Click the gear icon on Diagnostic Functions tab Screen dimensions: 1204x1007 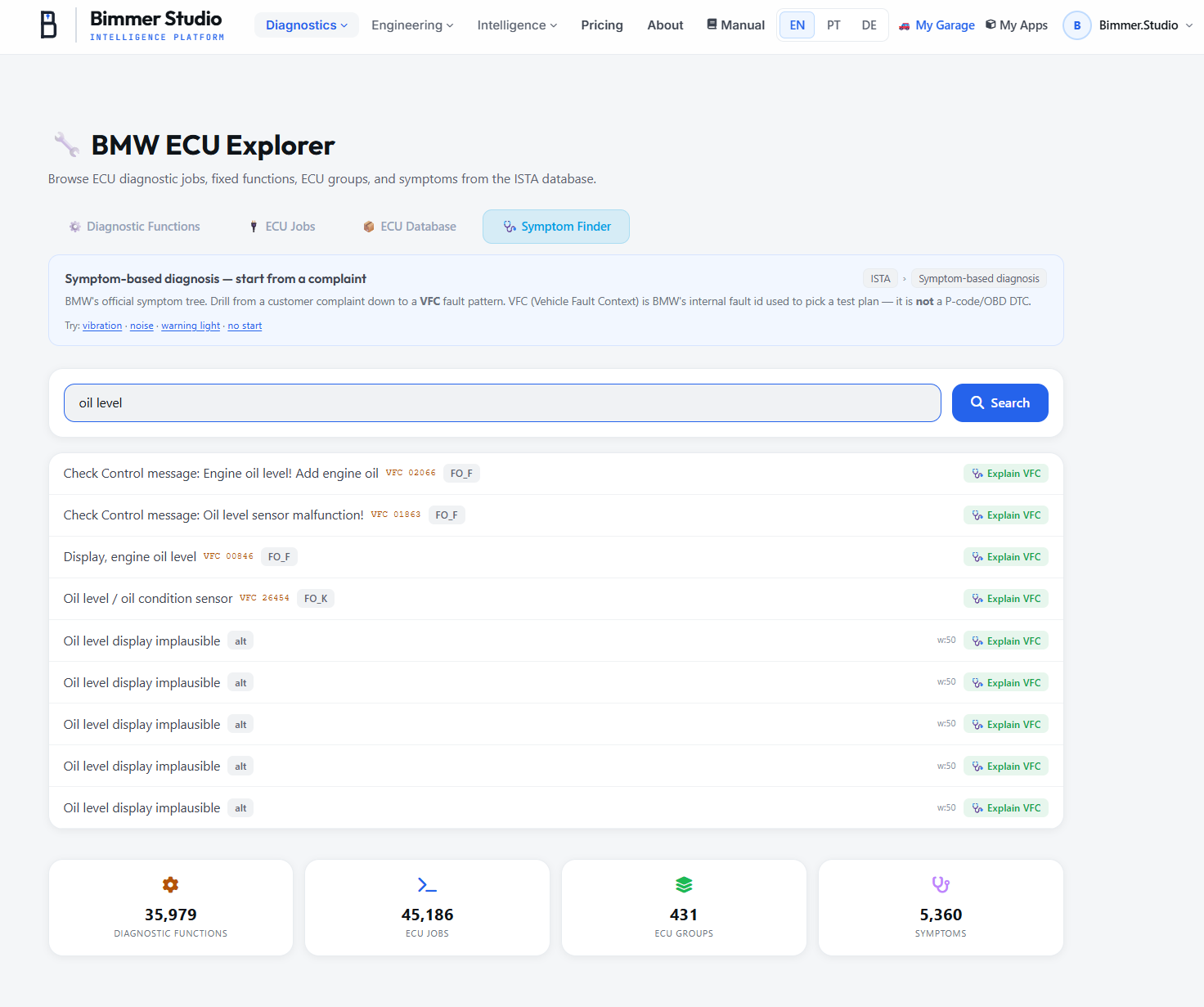click(x=74, y=227)
